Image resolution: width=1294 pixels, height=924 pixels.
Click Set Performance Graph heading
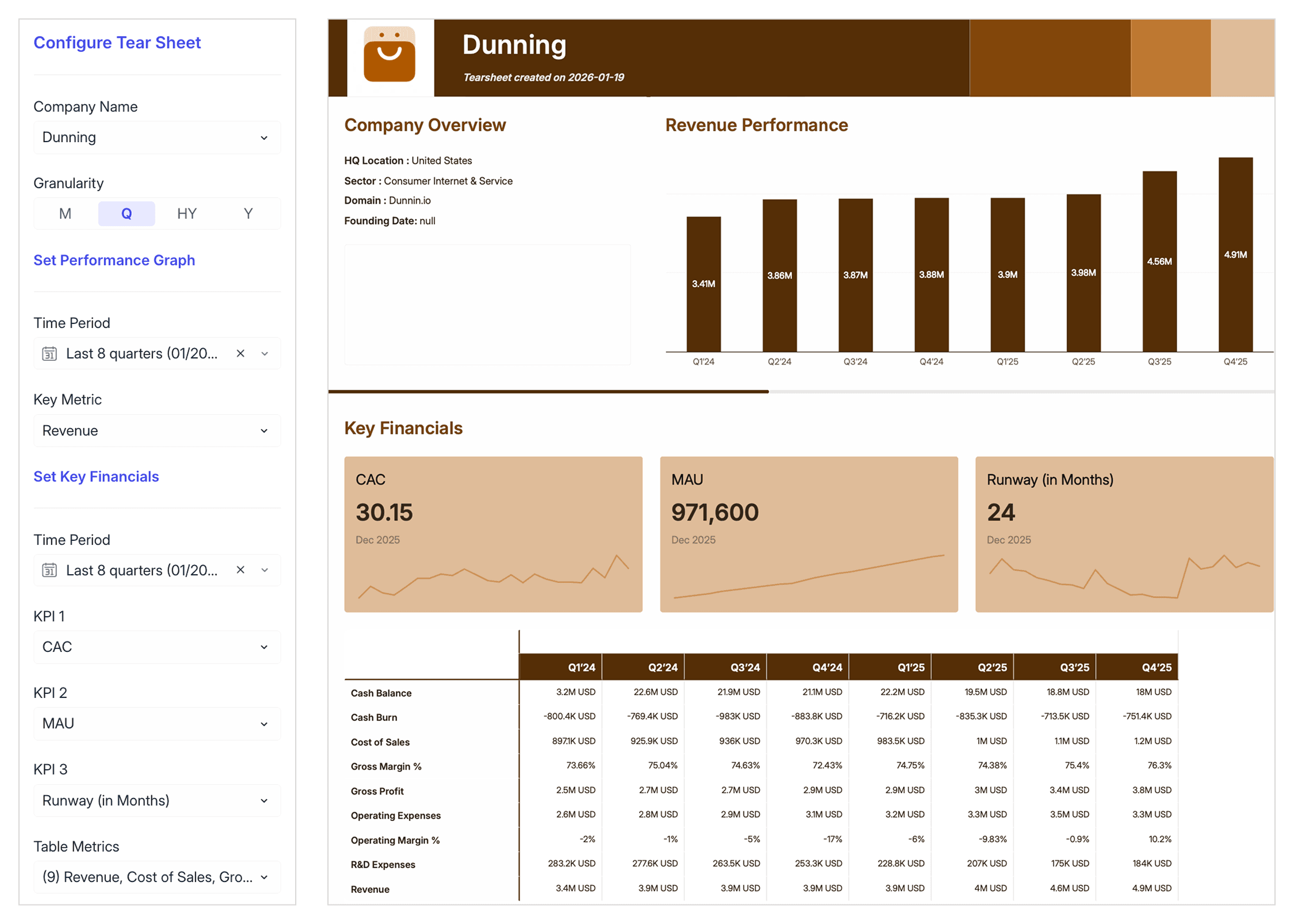tap(114, 261)
